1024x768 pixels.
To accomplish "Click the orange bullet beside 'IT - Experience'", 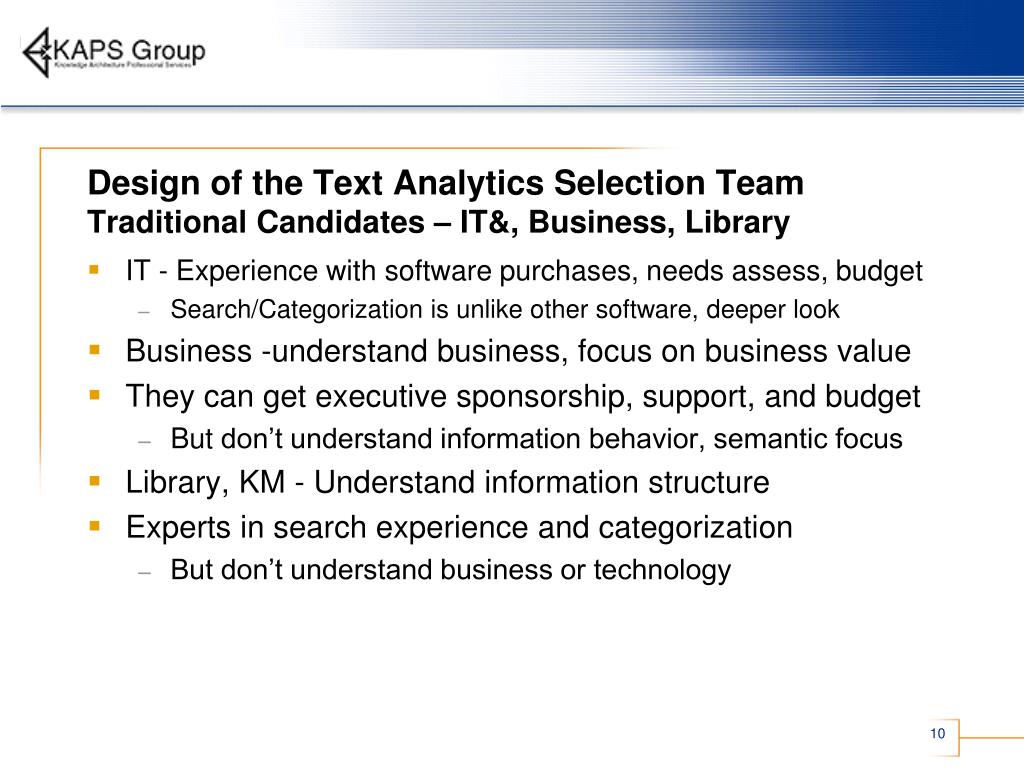I will tap(95, 269).
